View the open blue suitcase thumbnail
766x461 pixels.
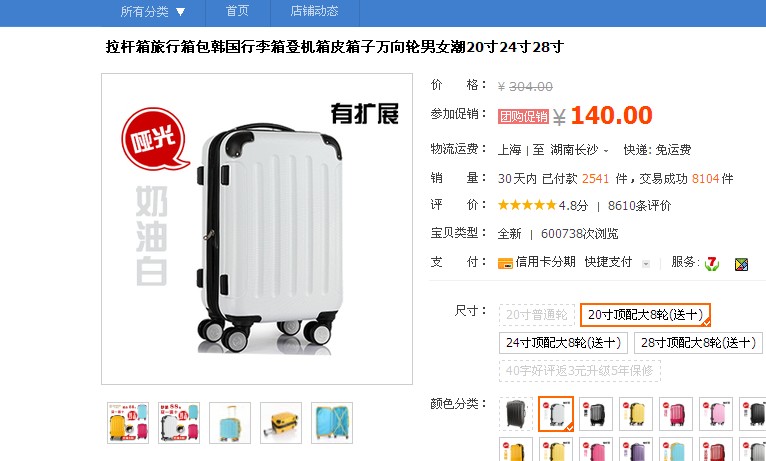pos(332,423)
